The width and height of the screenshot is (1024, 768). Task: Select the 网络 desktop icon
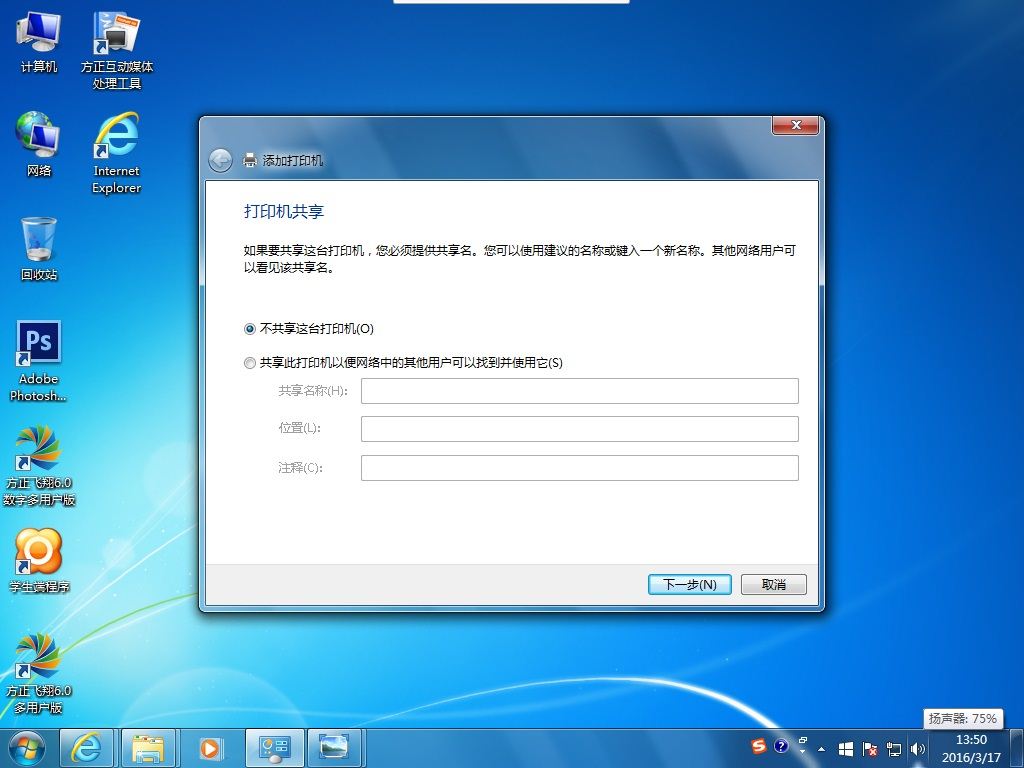tap(39, 144)
